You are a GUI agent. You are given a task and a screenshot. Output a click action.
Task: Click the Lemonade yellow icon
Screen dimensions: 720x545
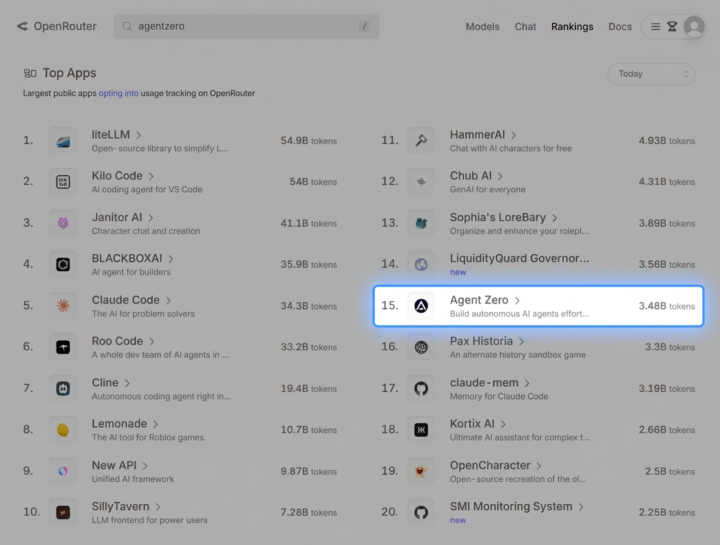coord(63,430)
